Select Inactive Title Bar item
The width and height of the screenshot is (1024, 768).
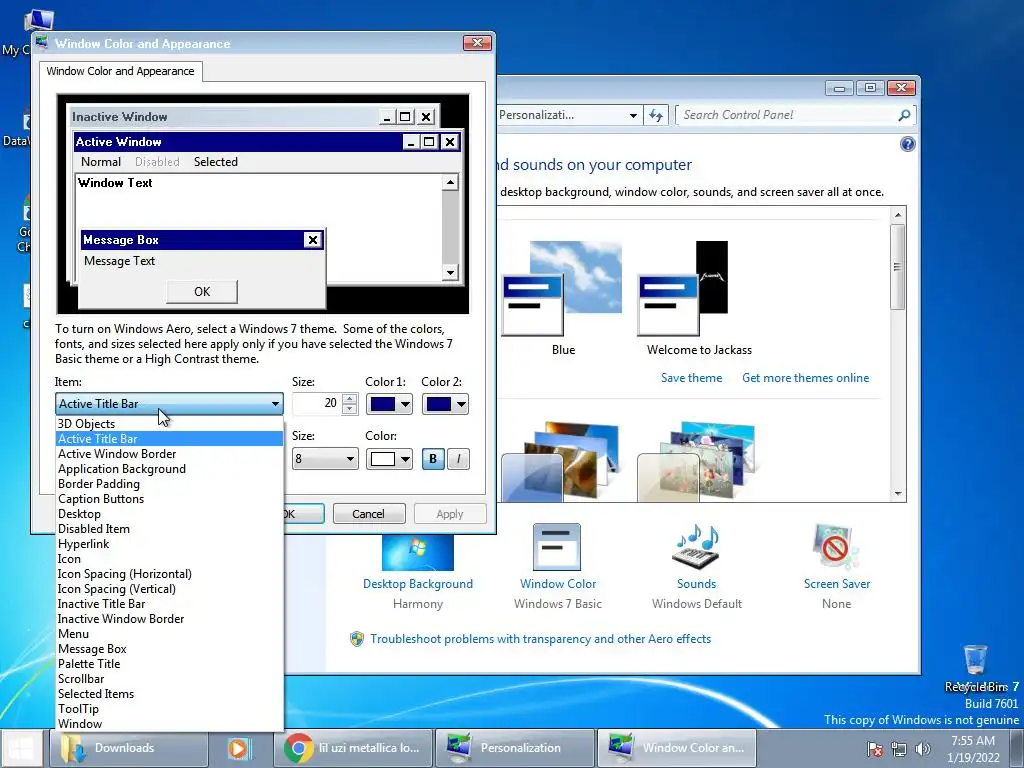170,604
